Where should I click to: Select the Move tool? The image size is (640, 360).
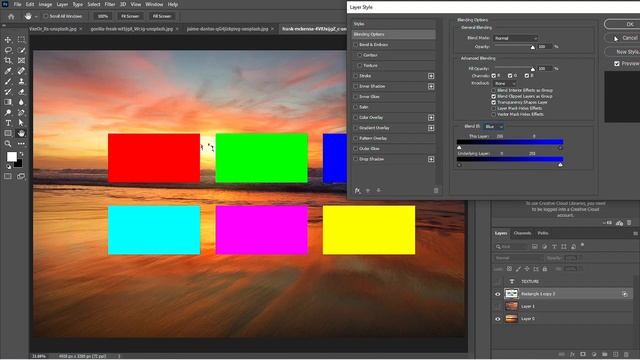8,40
